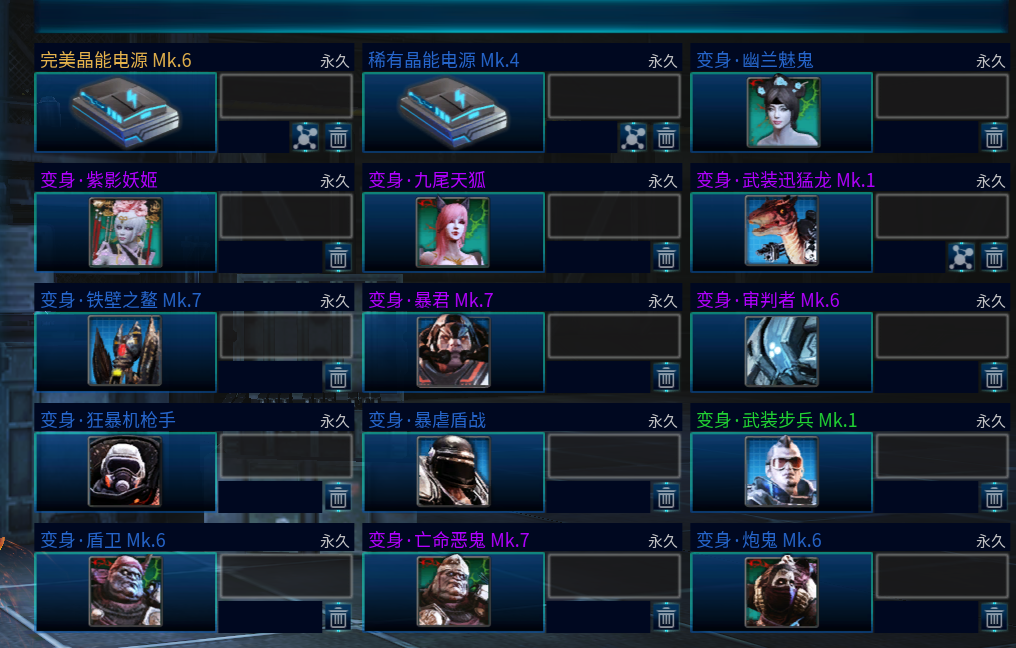Screen dimensions: 1016x648
Task: Delete the 变身·狂暴机枪手 item
Action: tap(338, 497)
